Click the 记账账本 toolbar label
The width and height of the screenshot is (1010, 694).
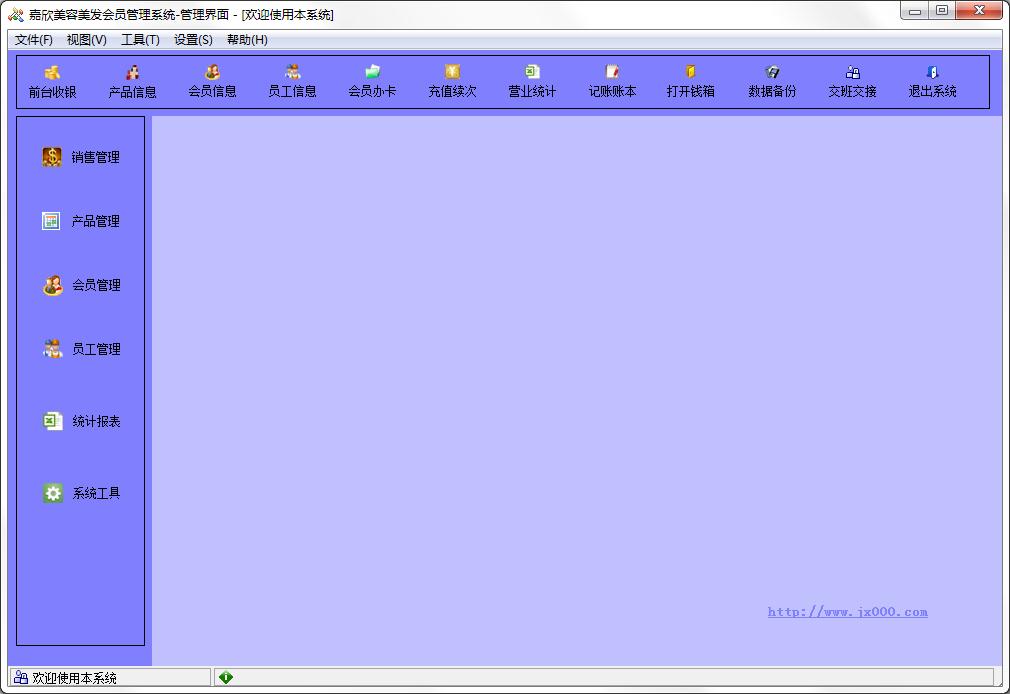point(612,92)
